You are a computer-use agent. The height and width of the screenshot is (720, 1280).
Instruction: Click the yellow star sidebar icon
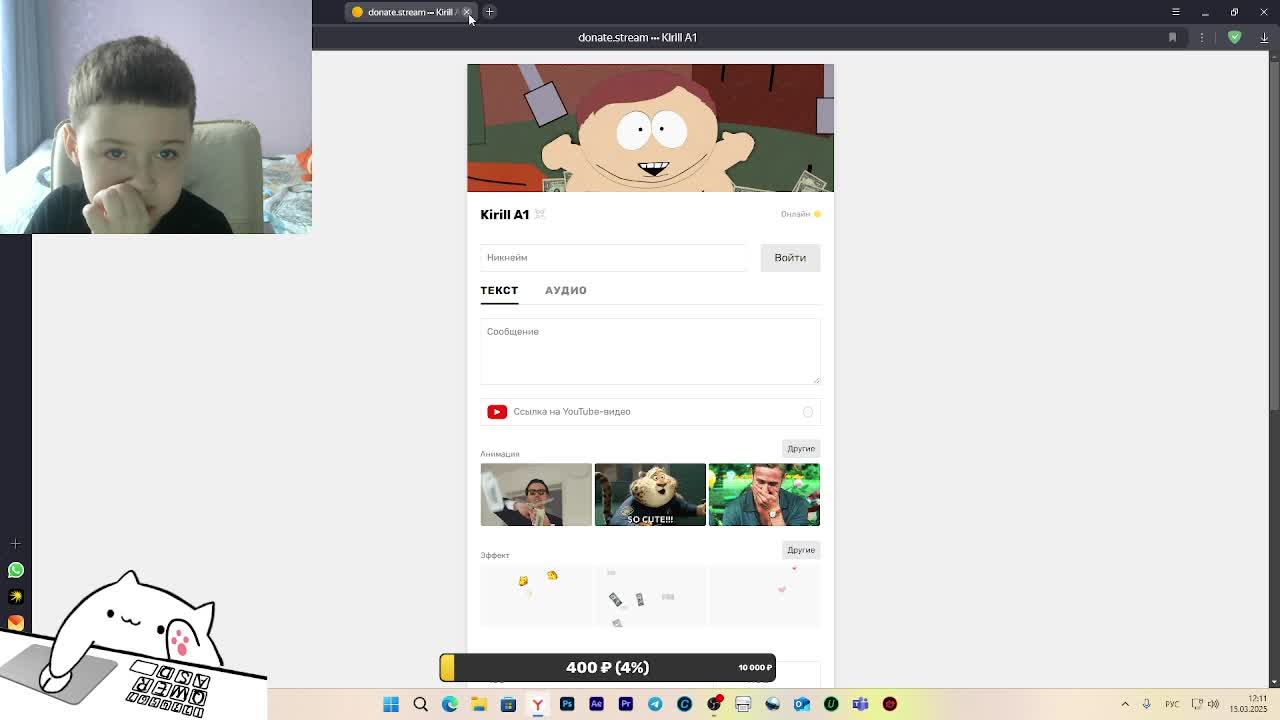coord(15,596)
